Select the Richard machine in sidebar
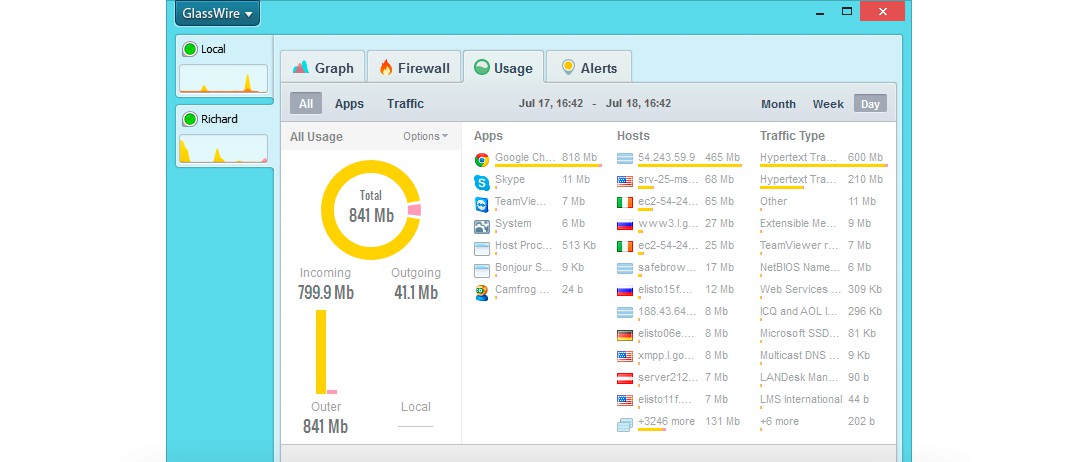Screen dimensions: 1078x462 224,136
